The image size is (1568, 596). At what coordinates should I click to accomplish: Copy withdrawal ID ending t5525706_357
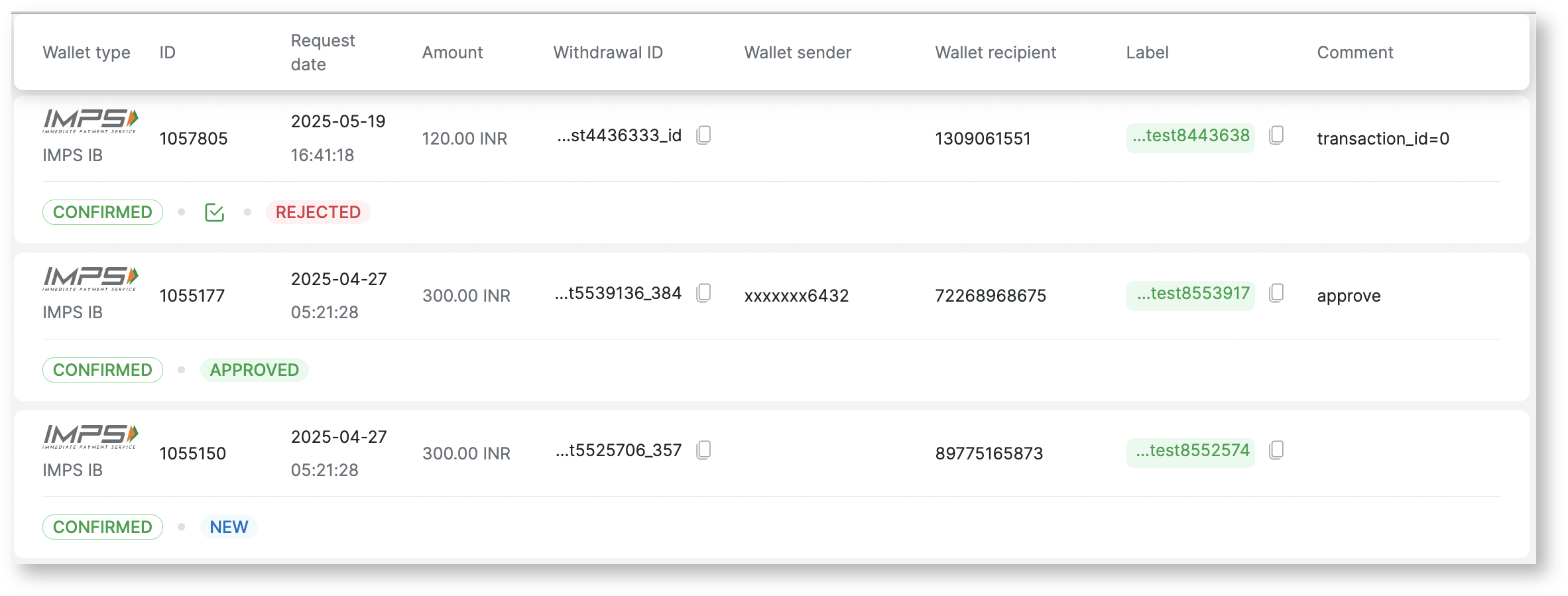(x=703, y=450)
